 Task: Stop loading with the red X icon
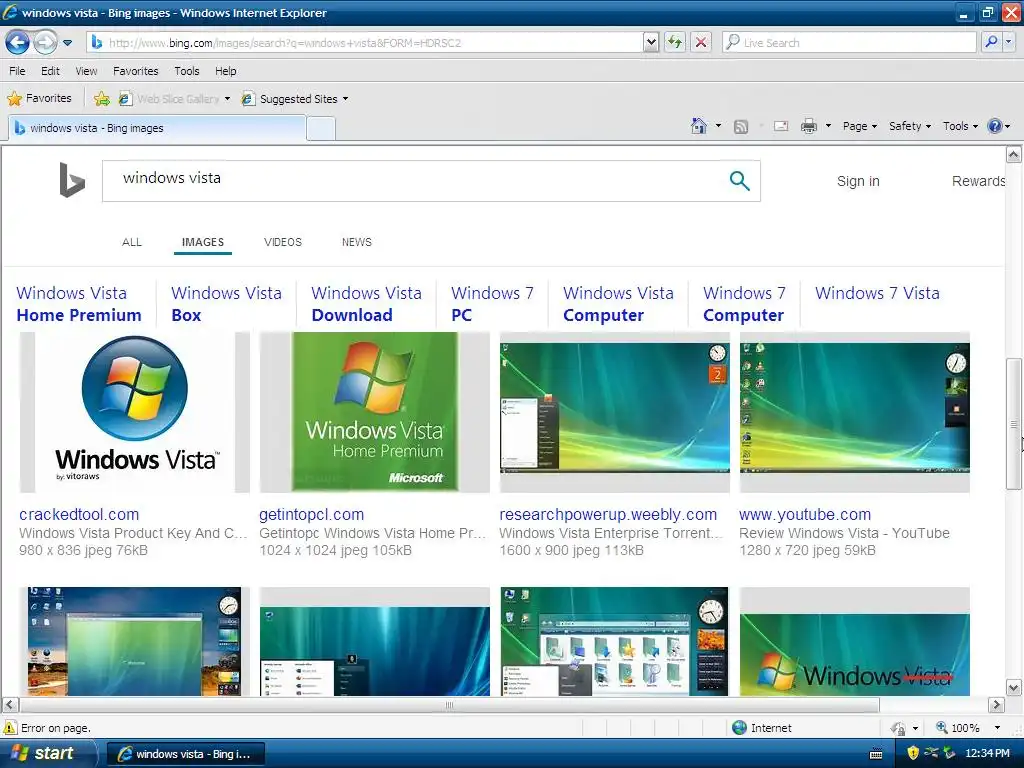(x=701, y=43)
